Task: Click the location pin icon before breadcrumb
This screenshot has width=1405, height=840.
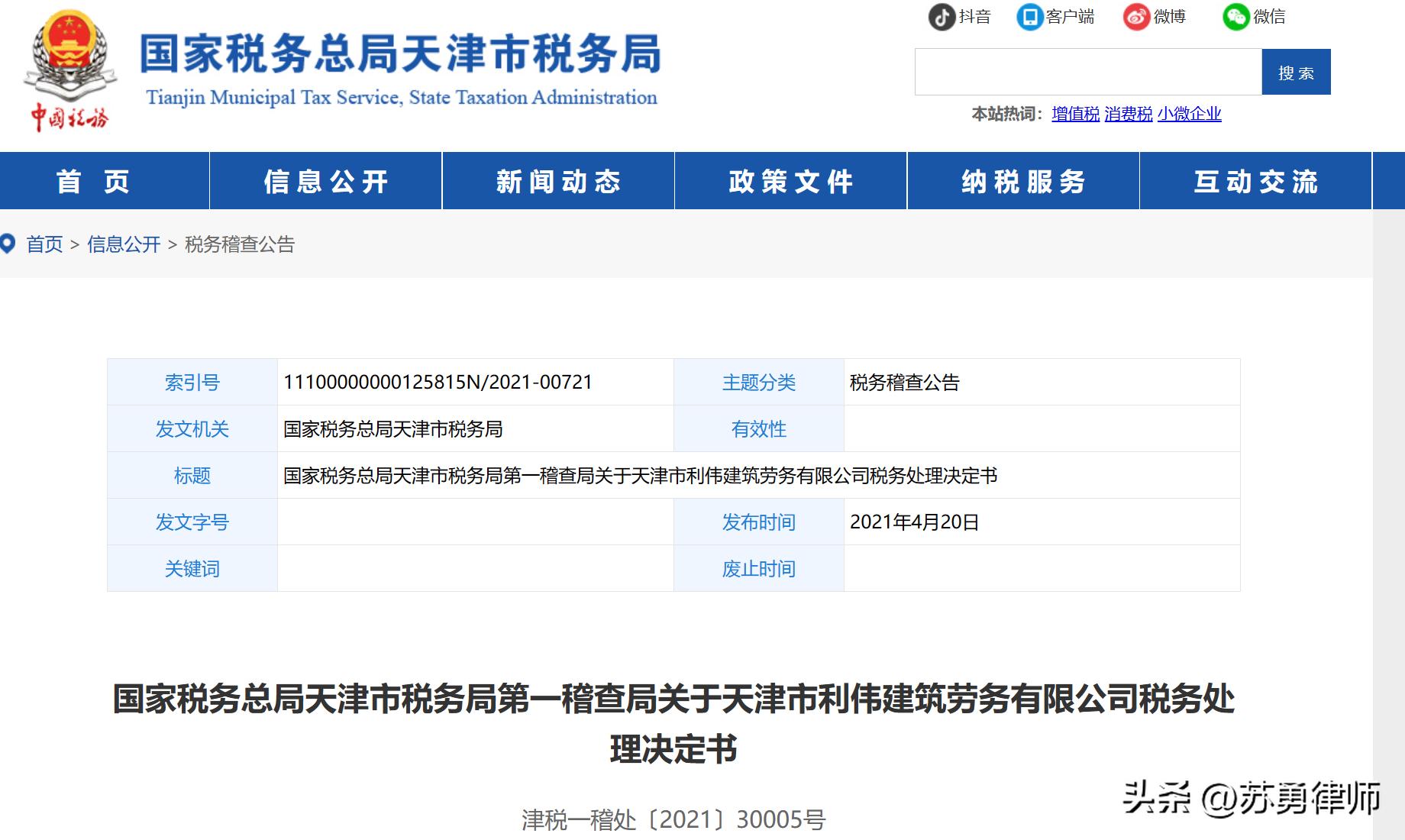Action: 9,243
